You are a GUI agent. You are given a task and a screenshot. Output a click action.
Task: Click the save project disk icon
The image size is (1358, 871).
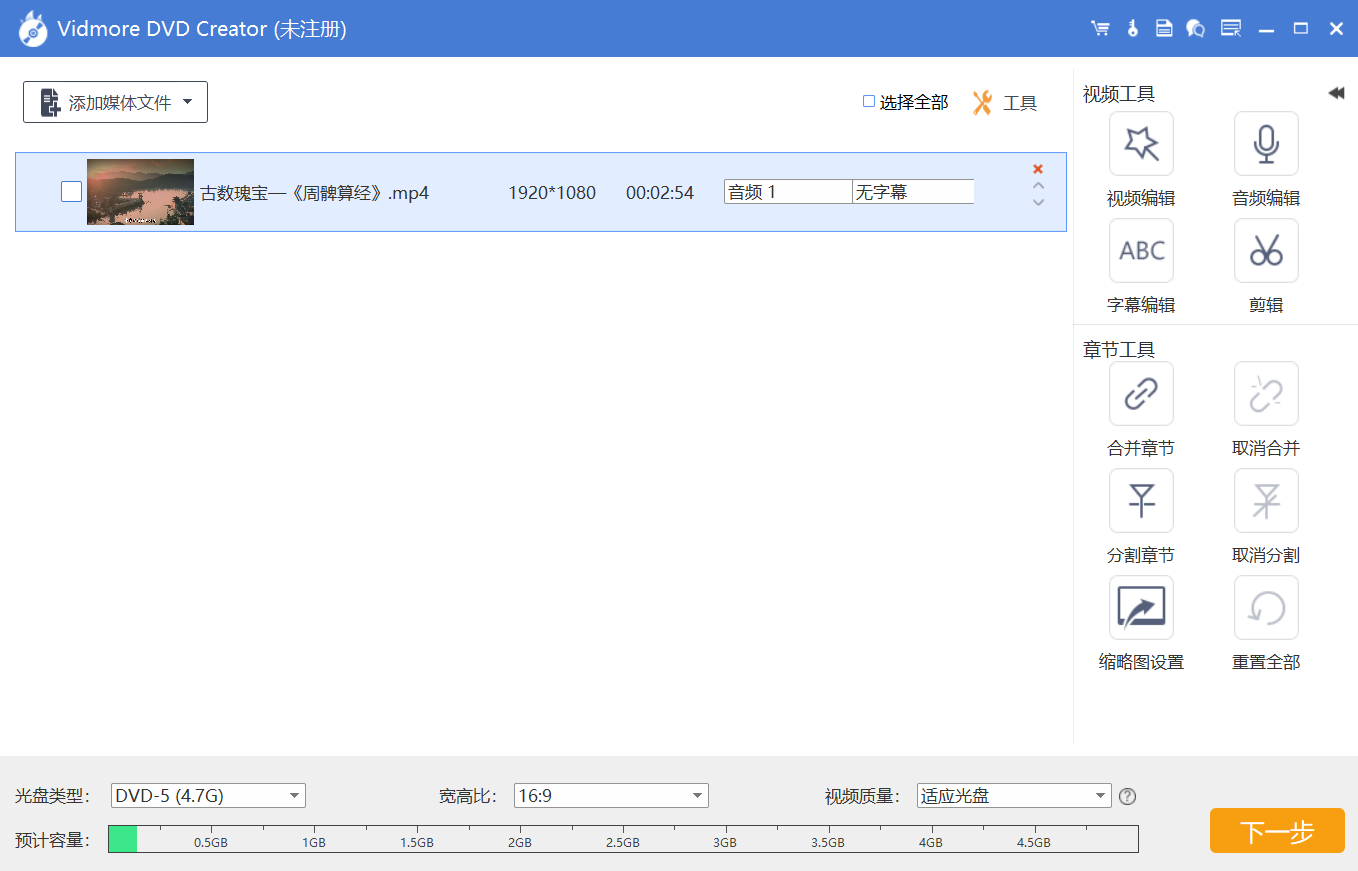(x=1164, y=29)
